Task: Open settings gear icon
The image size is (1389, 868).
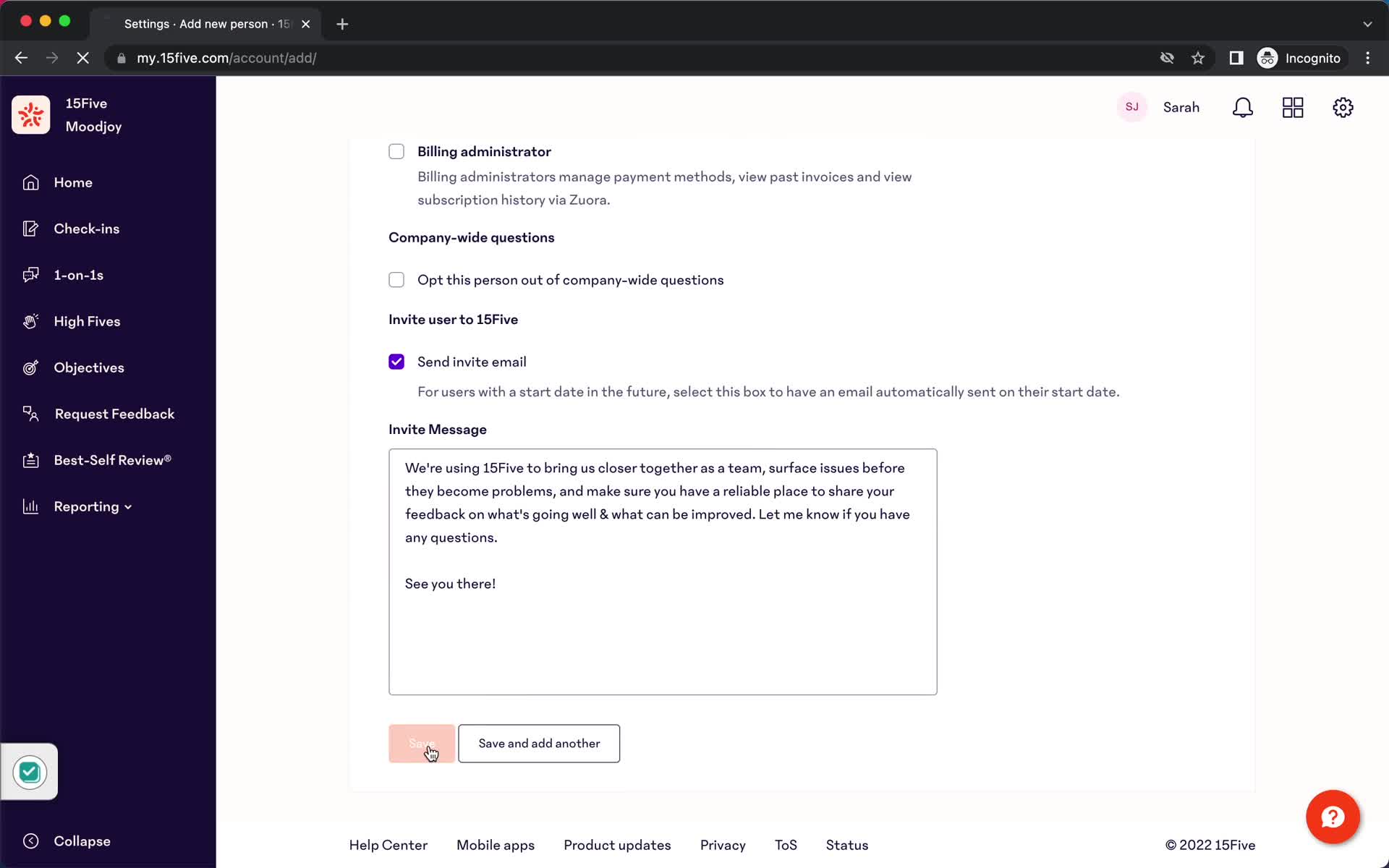Action: [x=1343, y=107]
